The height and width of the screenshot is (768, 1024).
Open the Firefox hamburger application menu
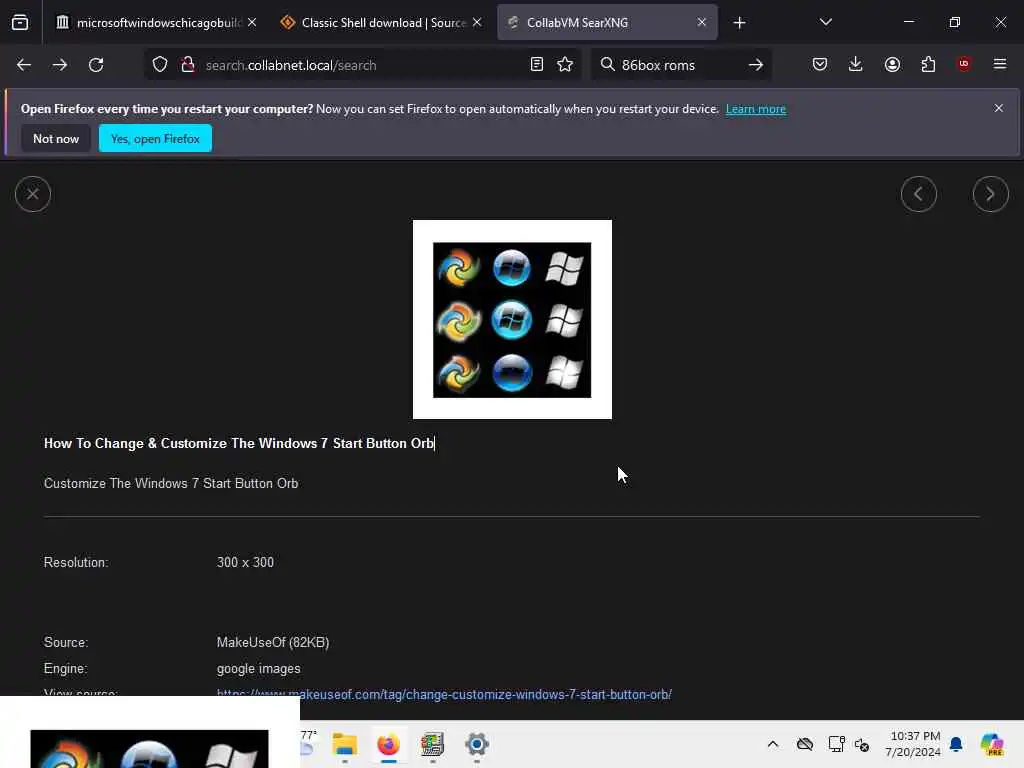1000,64
